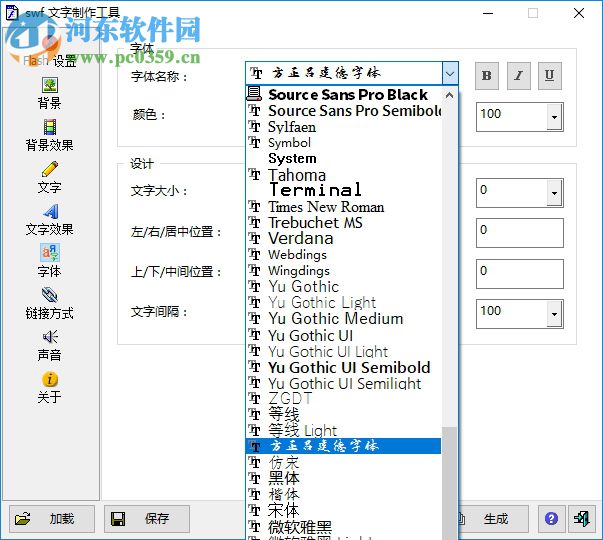Choose ZGDT font entry
This screenshot has height=540, width=603.
pos(343,398)
